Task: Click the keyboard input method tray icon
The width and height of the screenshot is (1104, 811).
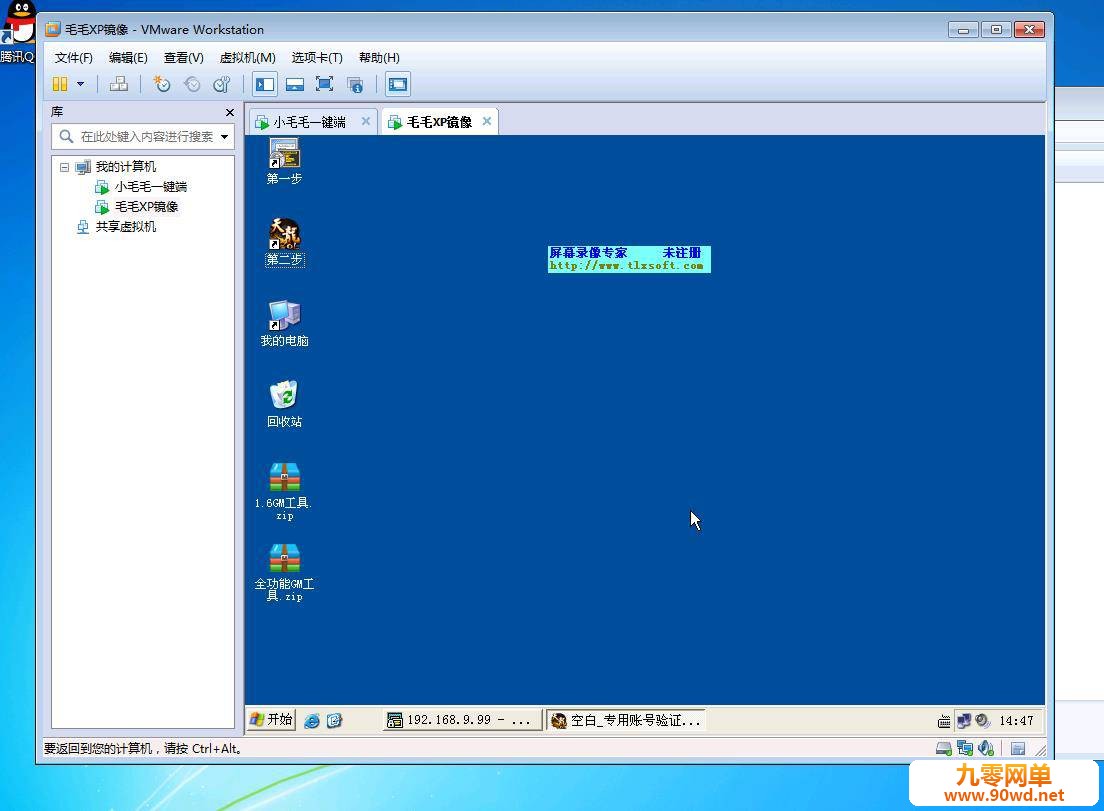Action: 944,721
